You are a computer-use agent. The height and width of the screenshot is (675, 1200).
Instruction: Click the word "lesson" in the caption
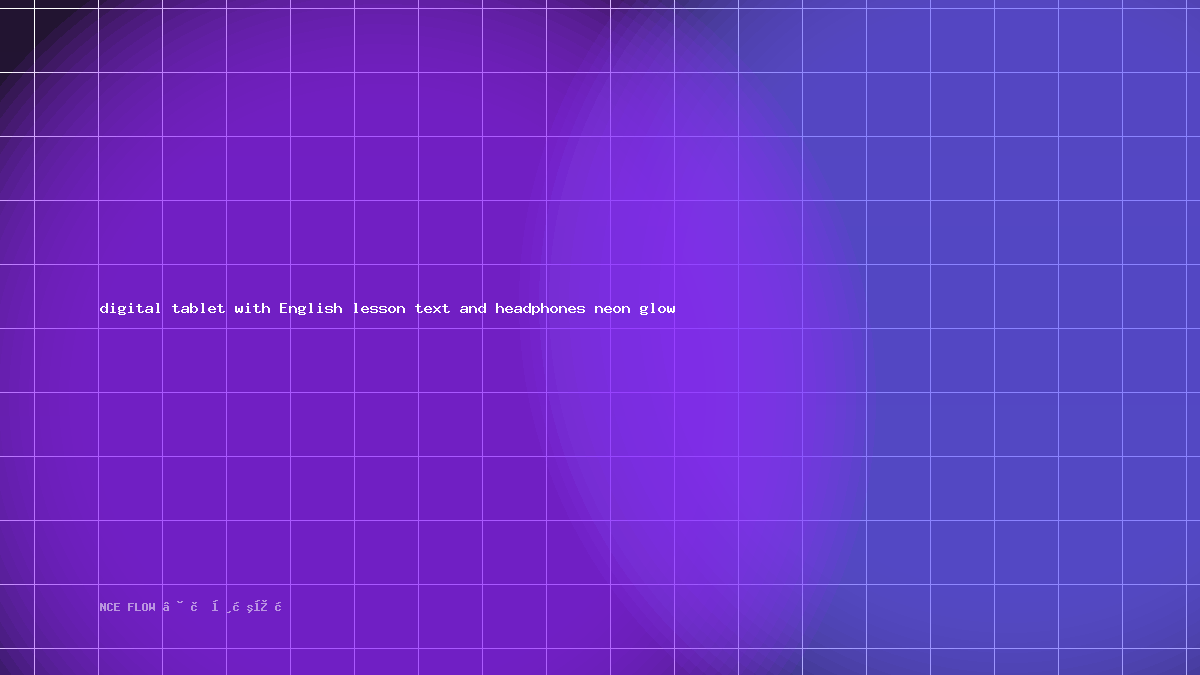(379, 308)
